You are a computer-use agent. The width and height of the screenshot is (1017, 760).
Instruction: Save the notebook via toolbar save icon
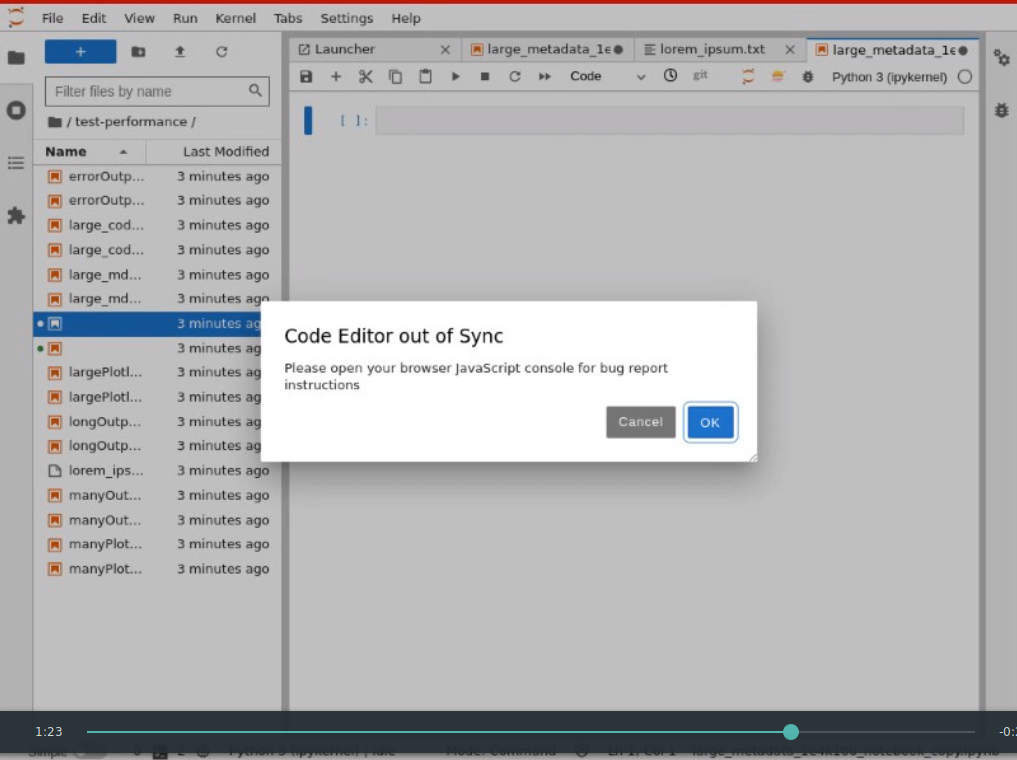(306, 75)
